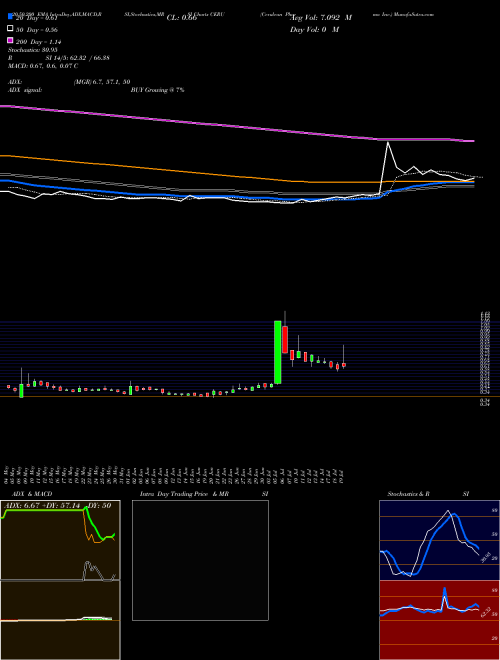The image size is (500, 660).
Task: Select the '(MGR) 6.7, 57.1, 50' ADX values
Action: pos(101,82)
